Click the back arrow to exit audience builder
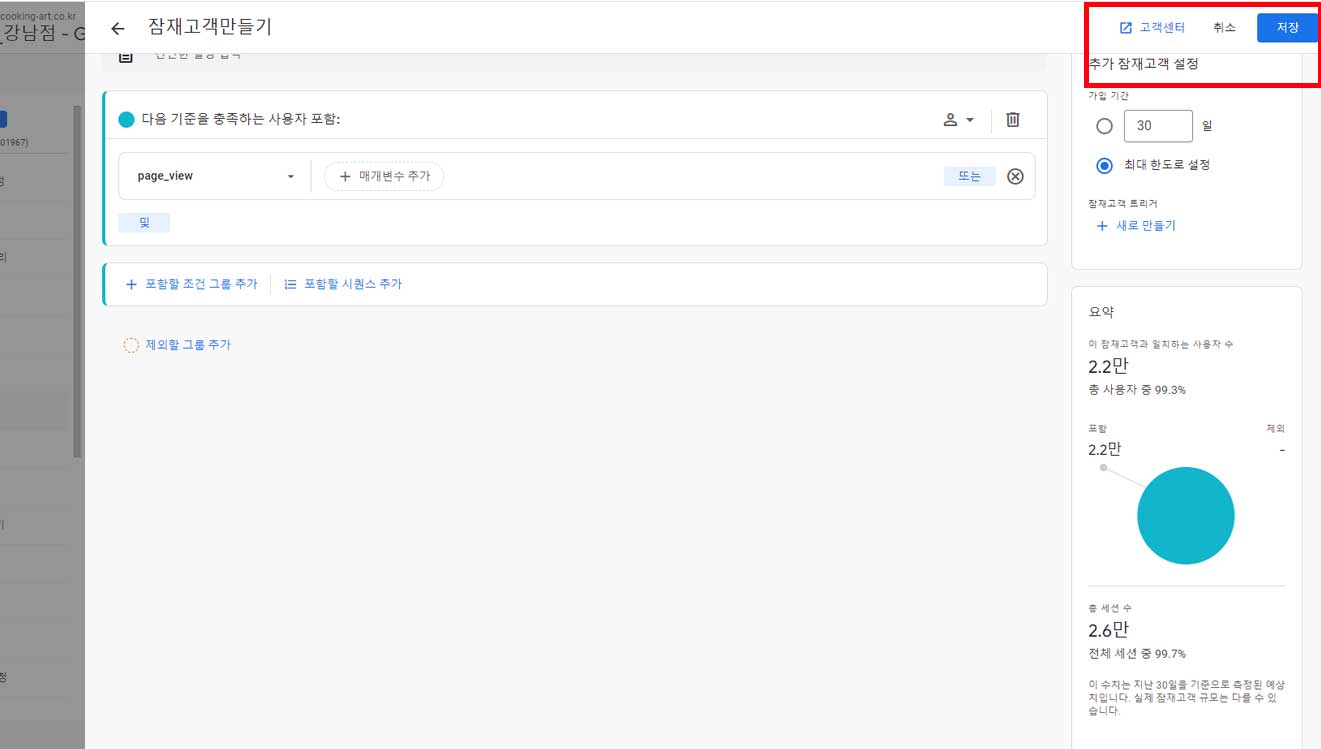The width and height of the screenshot is (1321, 749). point(117,28)
